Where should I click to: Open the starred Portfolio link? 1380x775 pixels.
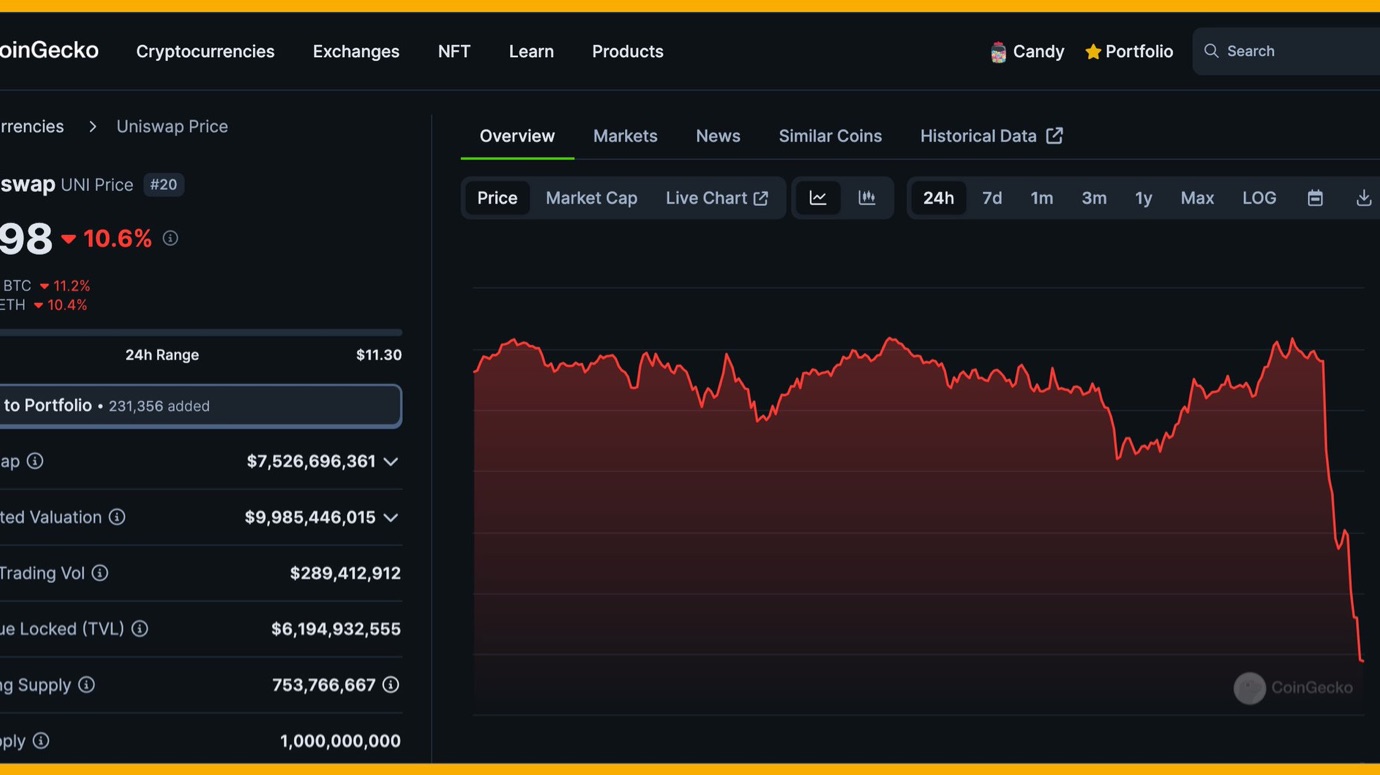click(1129, 52)
